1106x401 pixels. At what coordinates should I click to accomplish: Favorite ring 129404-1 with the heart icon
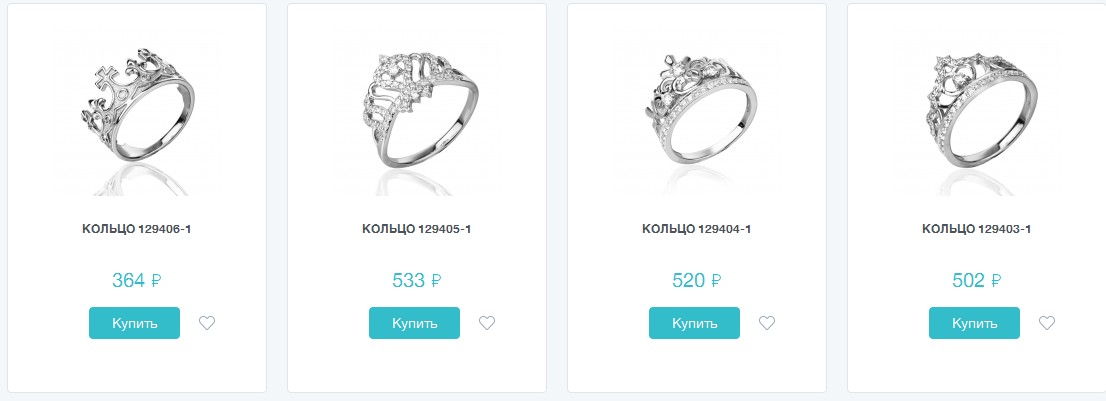(x=767, y=323)
